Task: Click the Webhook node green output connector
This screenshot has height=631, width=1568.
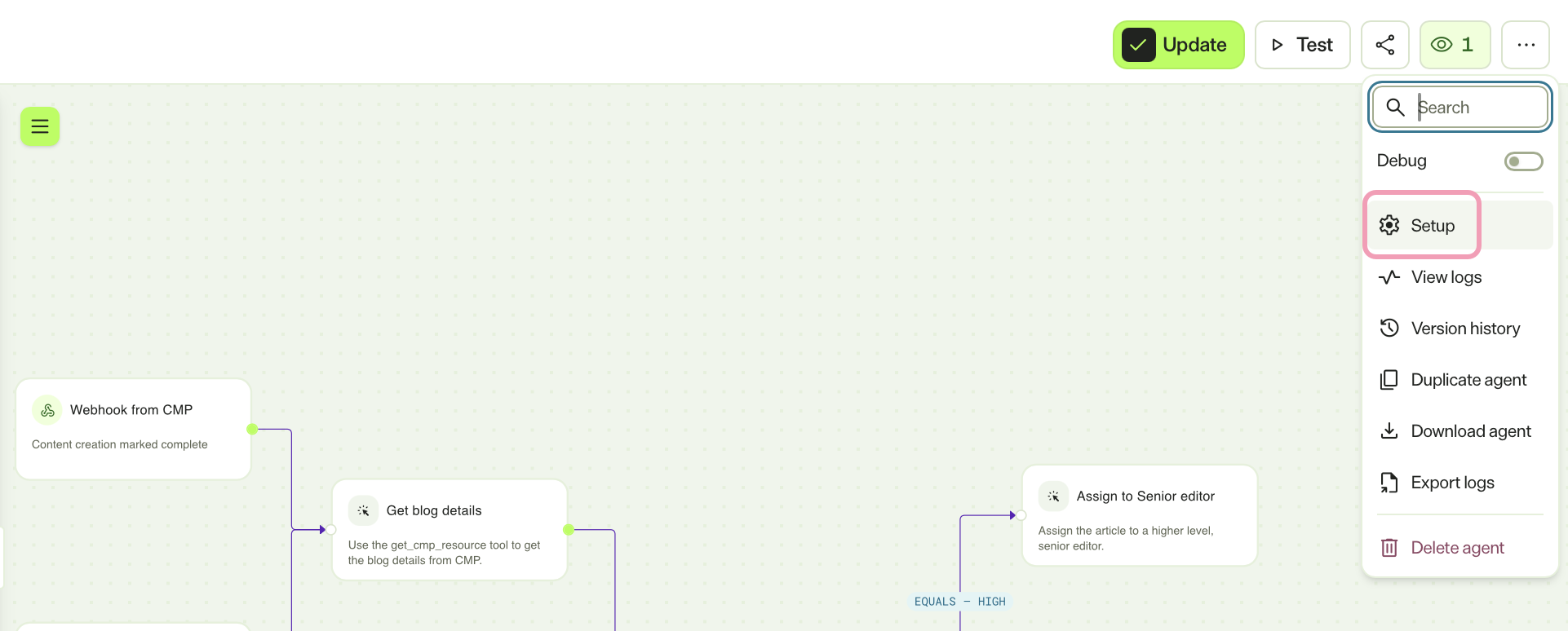Action: (252, 429)
